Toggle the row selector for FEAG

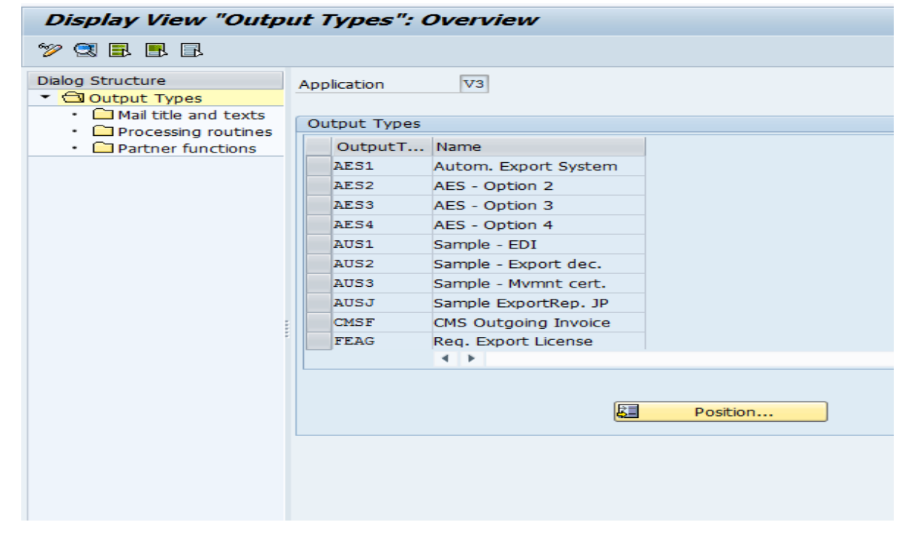coord(319,342)
